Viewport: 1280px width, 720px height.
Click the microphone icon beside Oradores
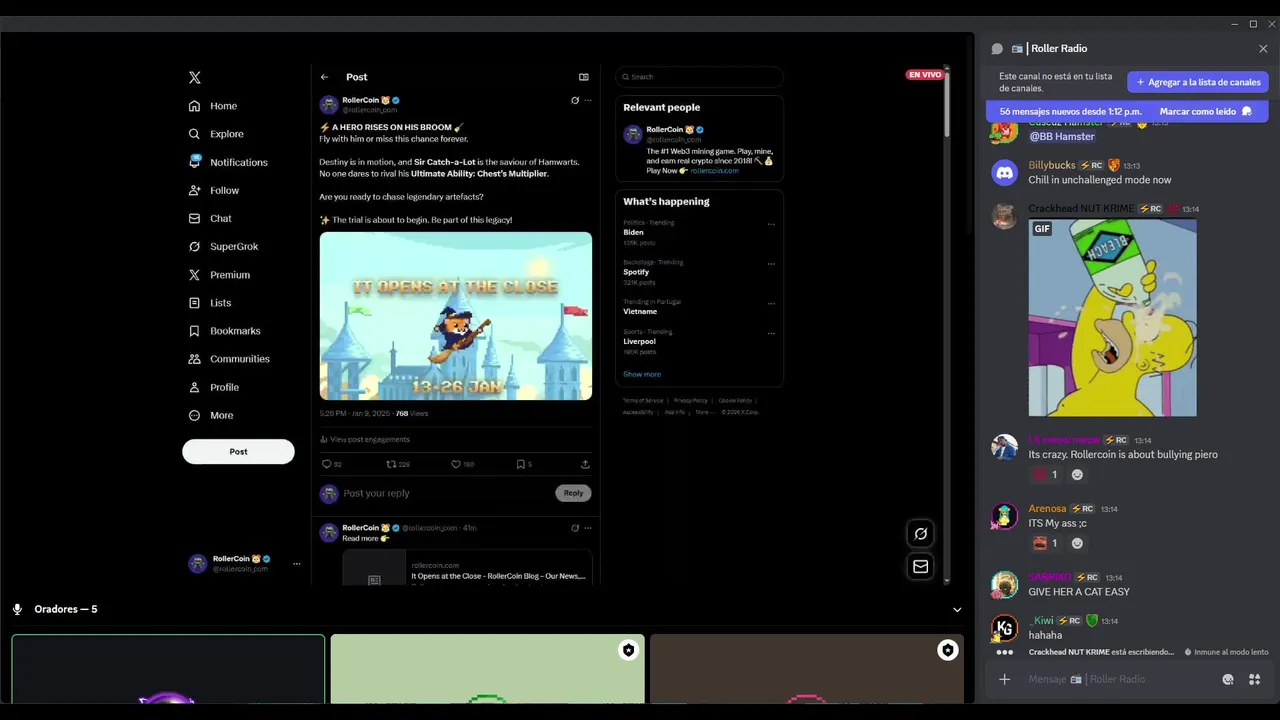18,609
